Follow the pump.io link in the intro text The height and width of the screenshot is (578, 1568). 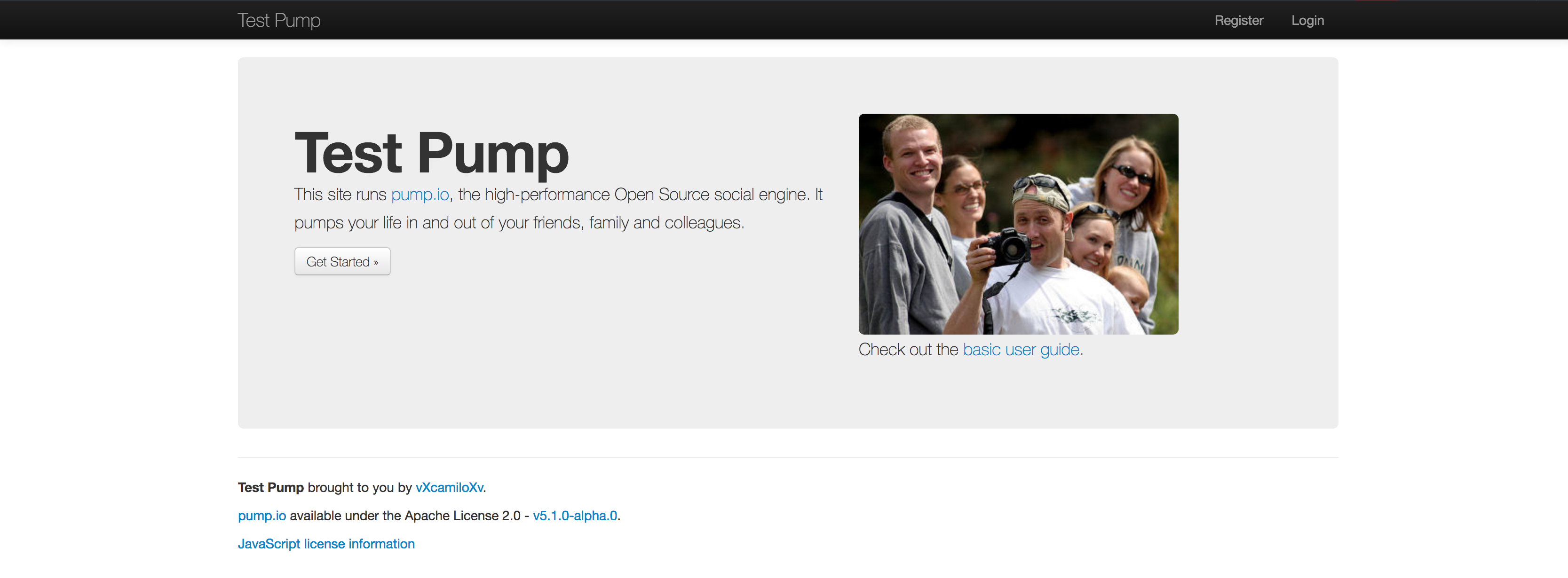pyautogui.click(x=420, y=195)
